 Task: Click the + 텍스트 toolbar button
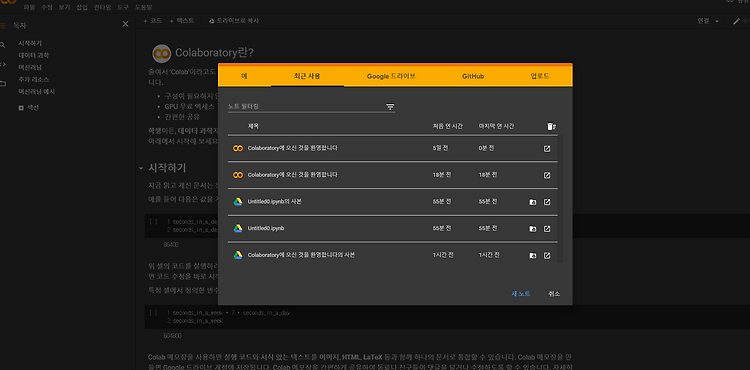click(182, 21)
